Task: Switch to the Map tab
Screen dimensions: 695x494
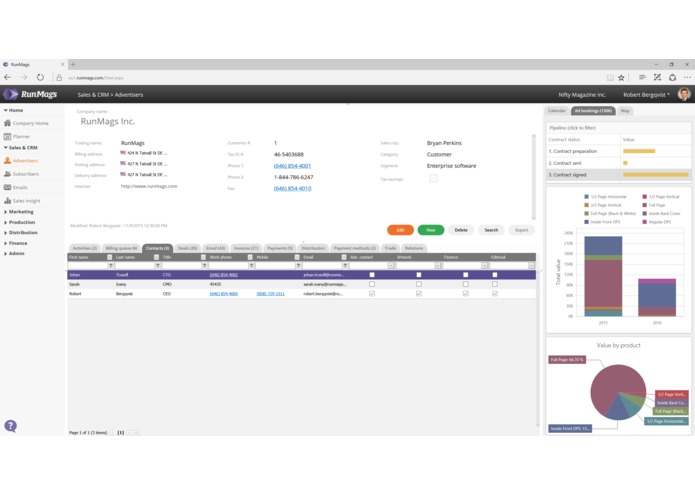Action: 625,111
